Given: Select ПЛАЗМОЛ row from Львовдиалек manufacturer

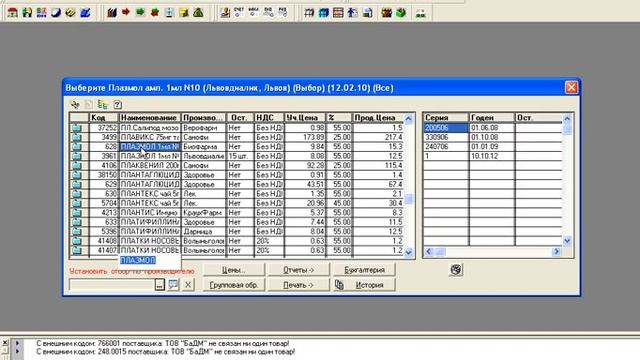Looking at the screenshot, I should click(x=150, y=156).
